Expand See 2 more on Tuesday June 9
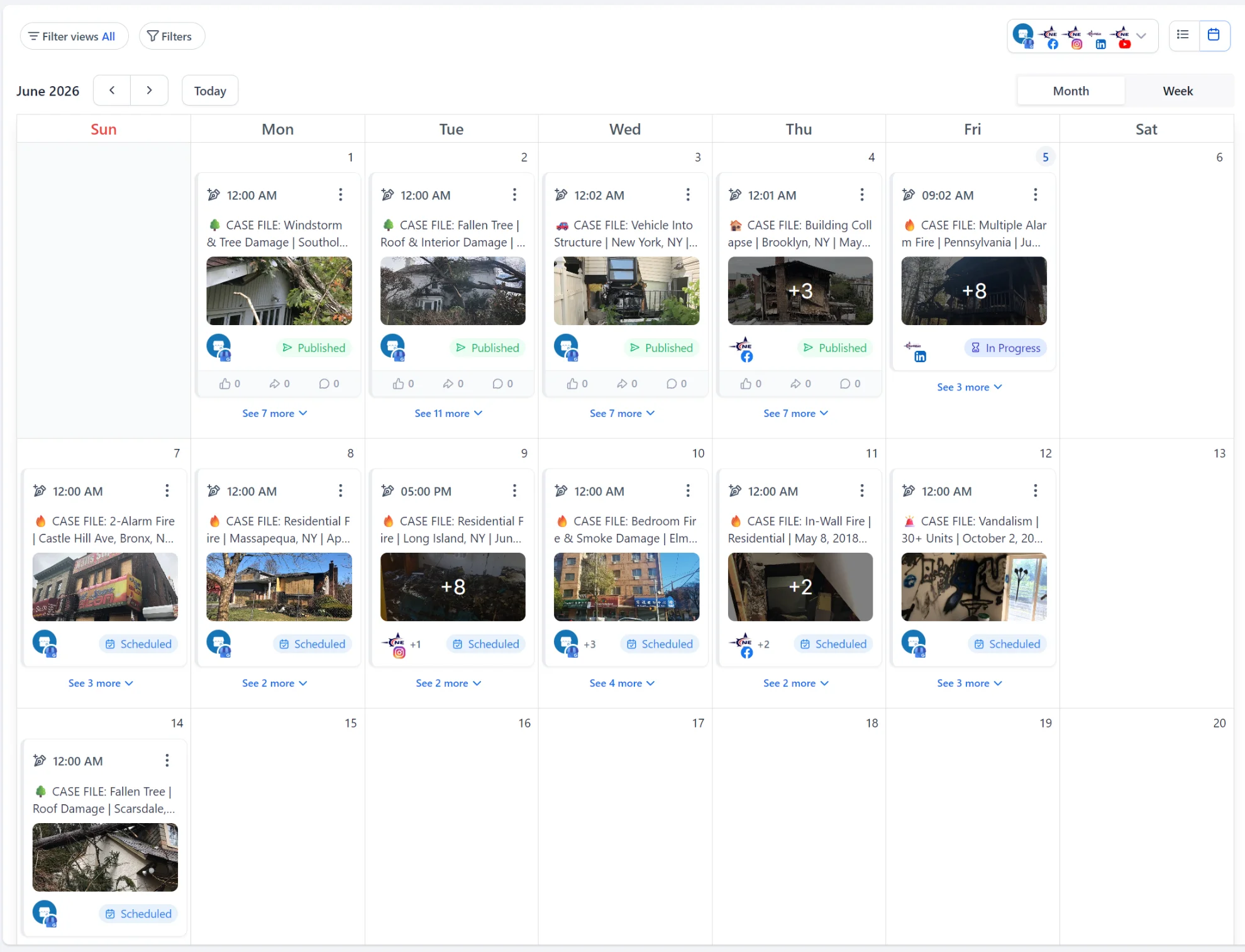Screen dimensions: 1245x952 click(448, 684)
